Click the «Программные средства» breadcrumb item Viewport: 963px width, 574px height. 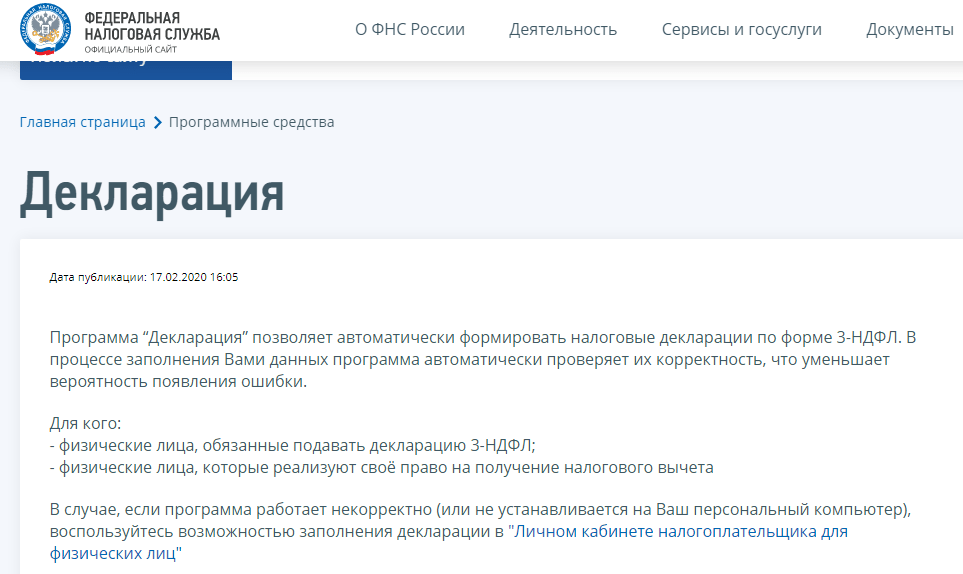pos(251,122)
